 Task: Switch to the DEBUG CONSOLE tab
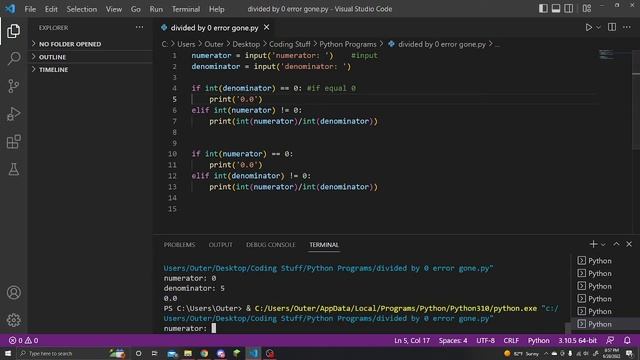271,244
